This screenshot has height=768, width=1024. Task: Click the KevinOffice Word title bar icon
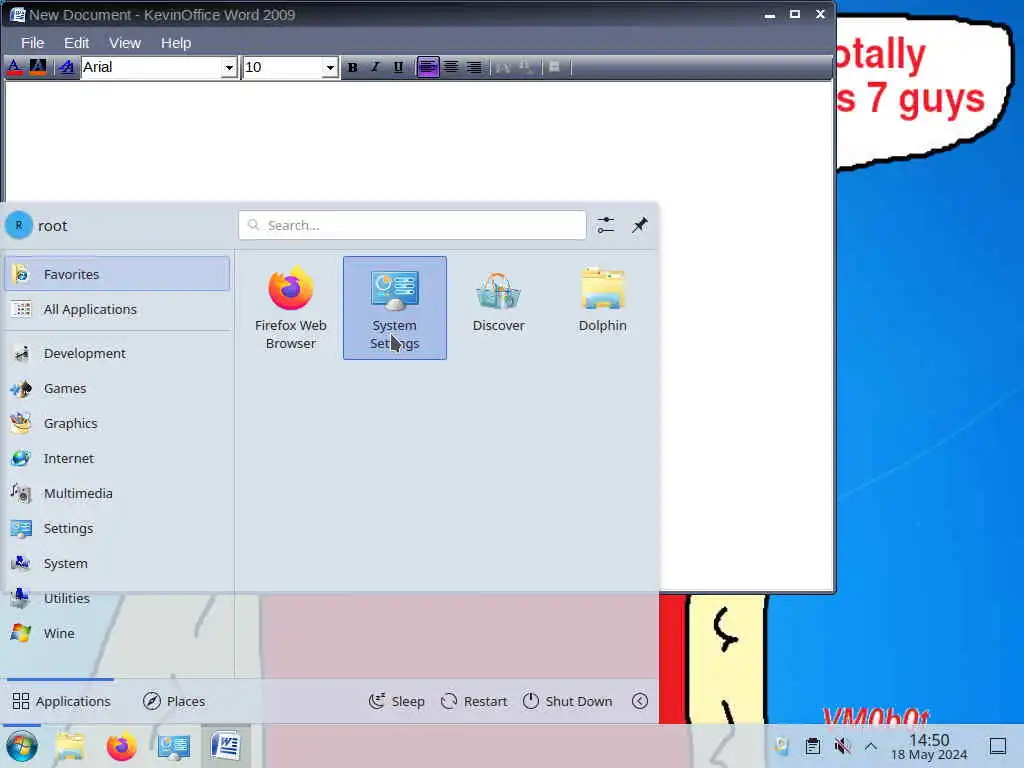pos(17,14)
